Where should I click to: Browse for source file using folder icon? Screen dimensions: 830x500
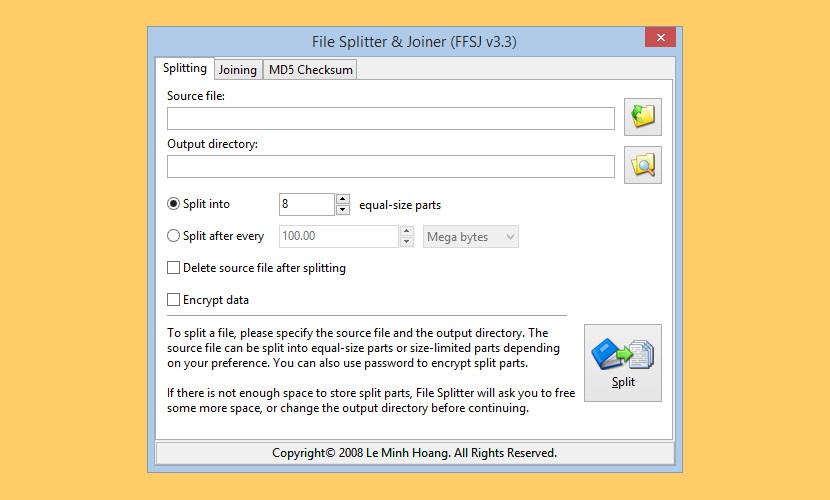(643, 117)
